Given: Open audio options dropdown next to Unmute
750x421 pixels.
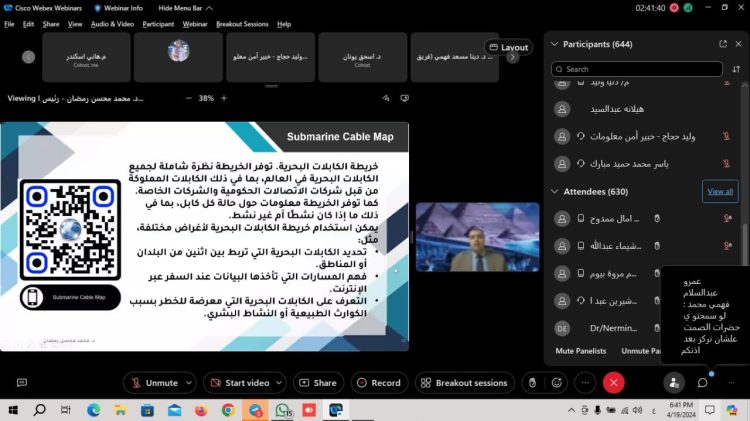Looking at the screenshot, I should 189,383.
